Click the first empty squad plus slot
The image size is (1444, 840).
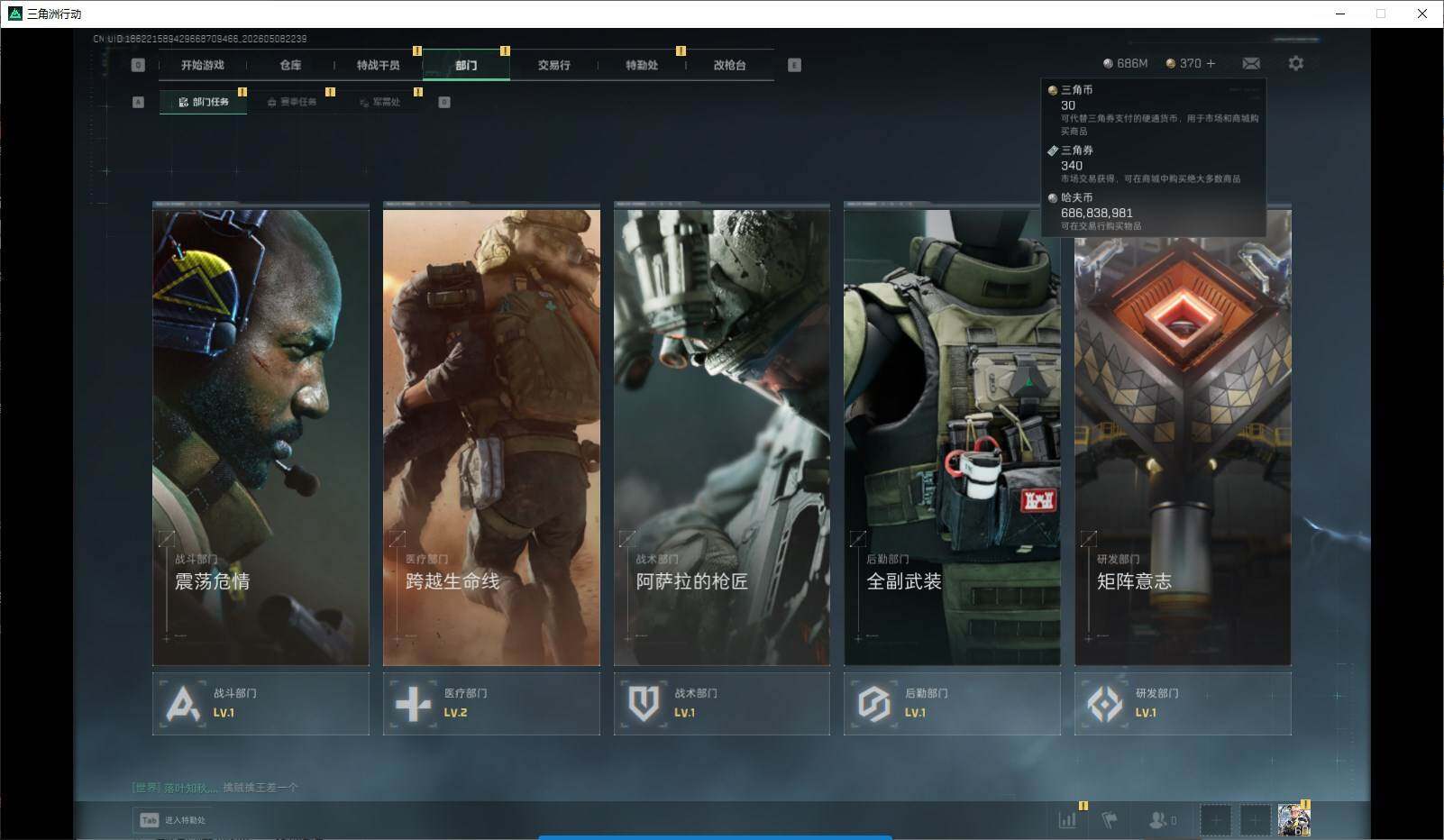coord(1215,820)
